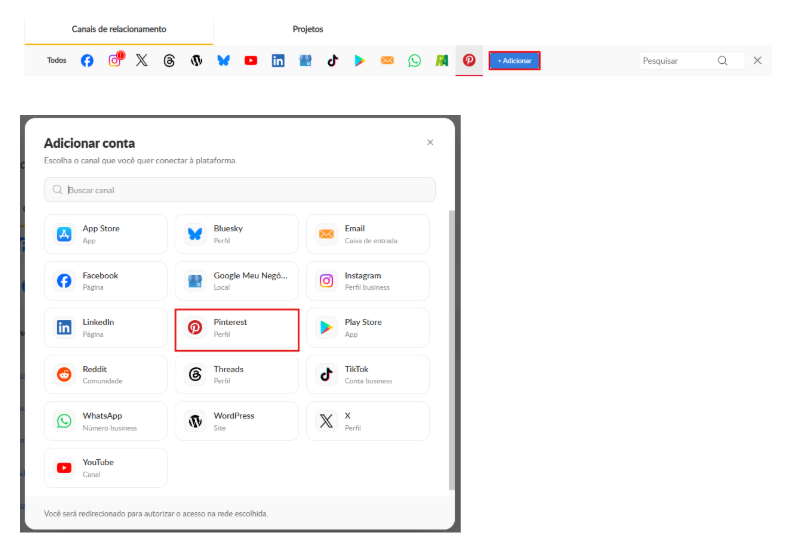Click the Buscar canal search field
This screenshot has height=542, width=792.
point(239,190)
